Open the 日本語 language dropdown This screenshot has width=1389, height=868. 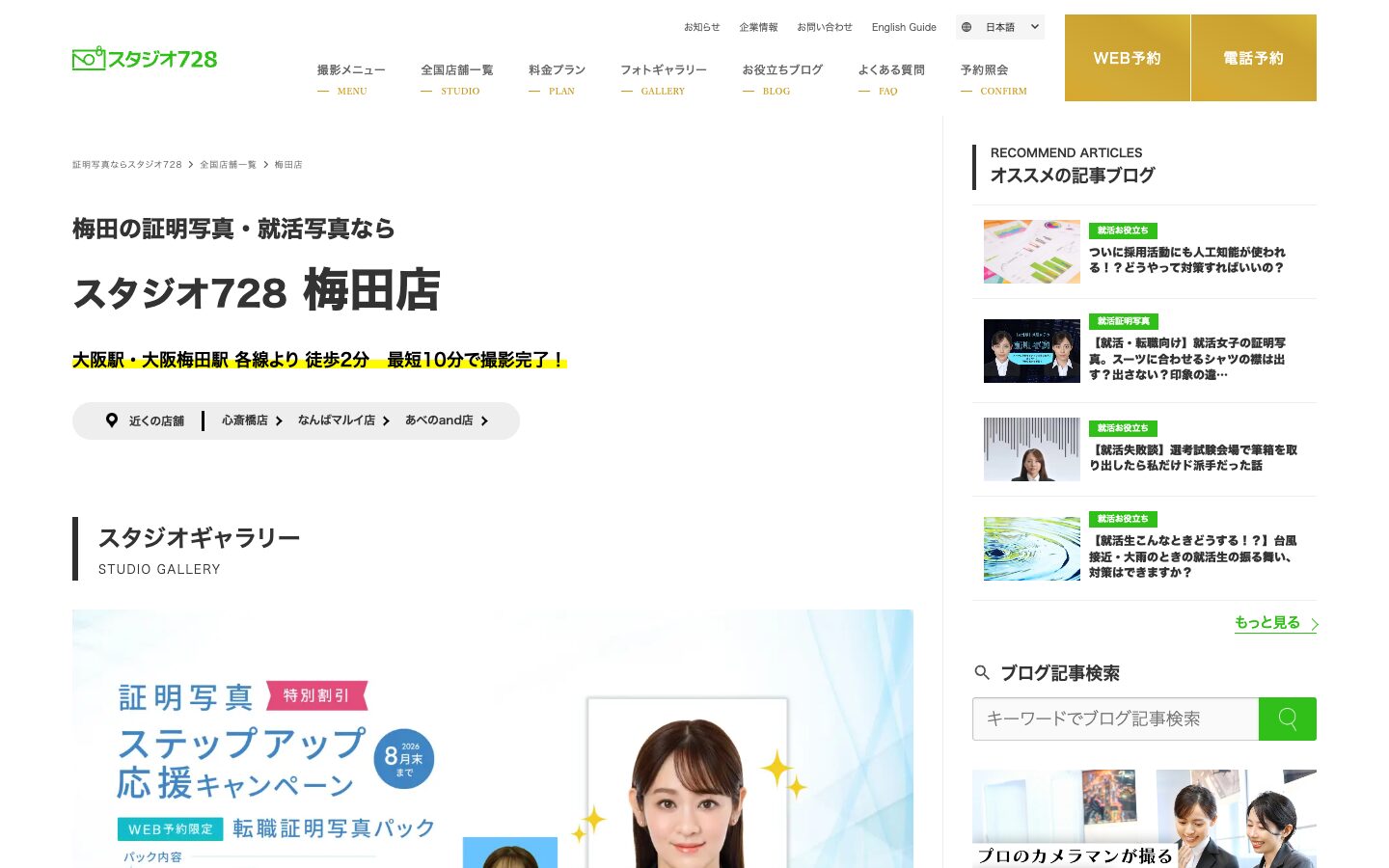click(x=1000, y=27)
